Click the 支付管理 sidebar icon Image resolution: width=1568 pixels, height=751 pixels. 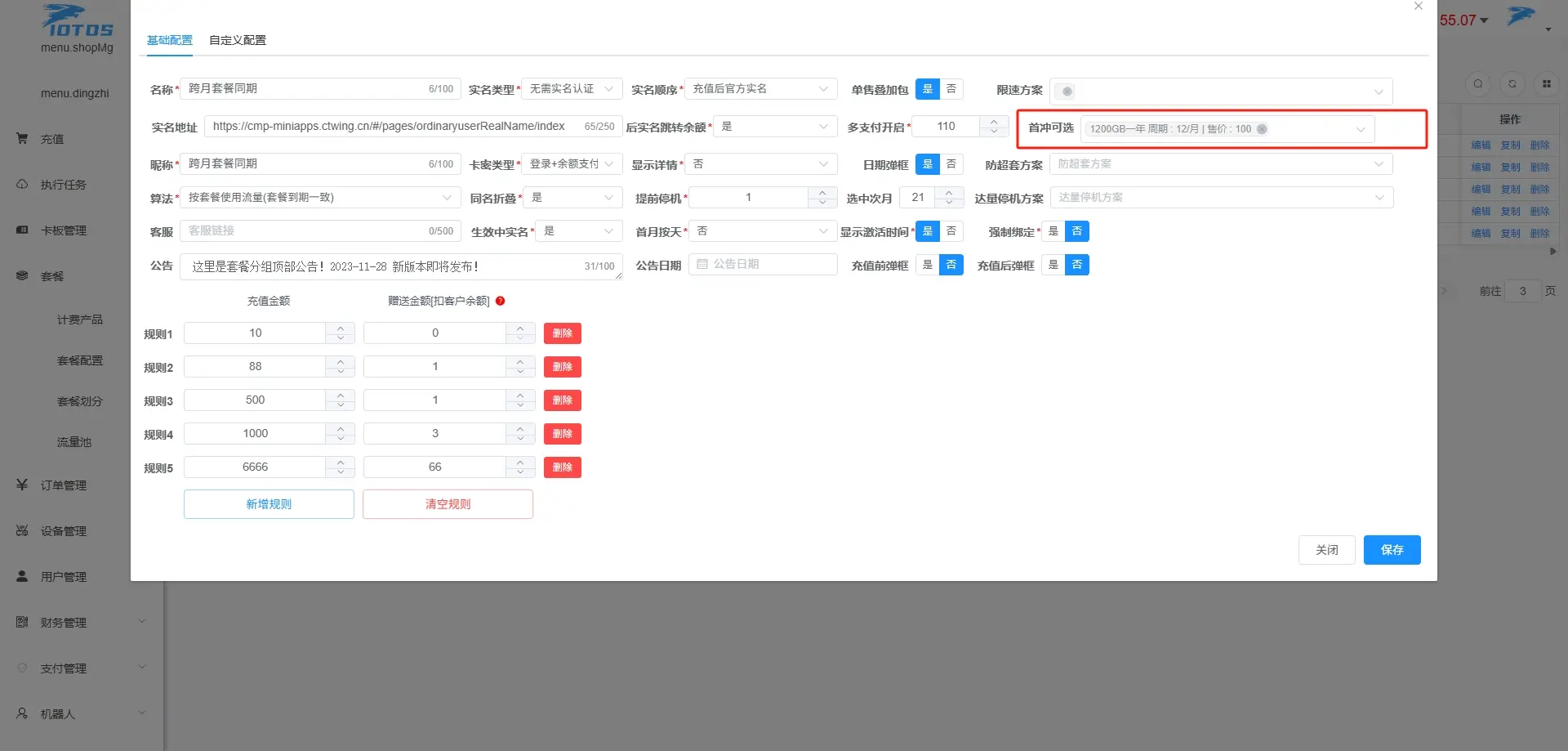point(22,668)
